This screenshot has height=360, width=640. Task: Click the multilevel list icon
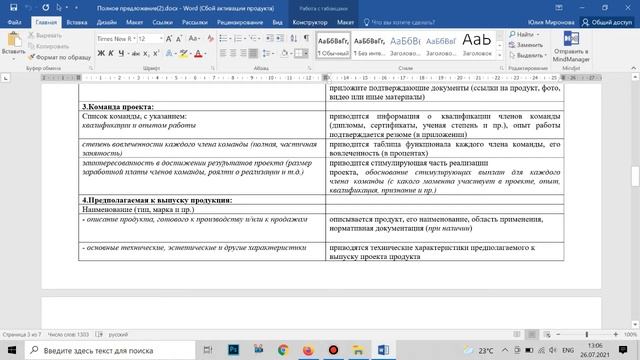(x=253, y=38)
